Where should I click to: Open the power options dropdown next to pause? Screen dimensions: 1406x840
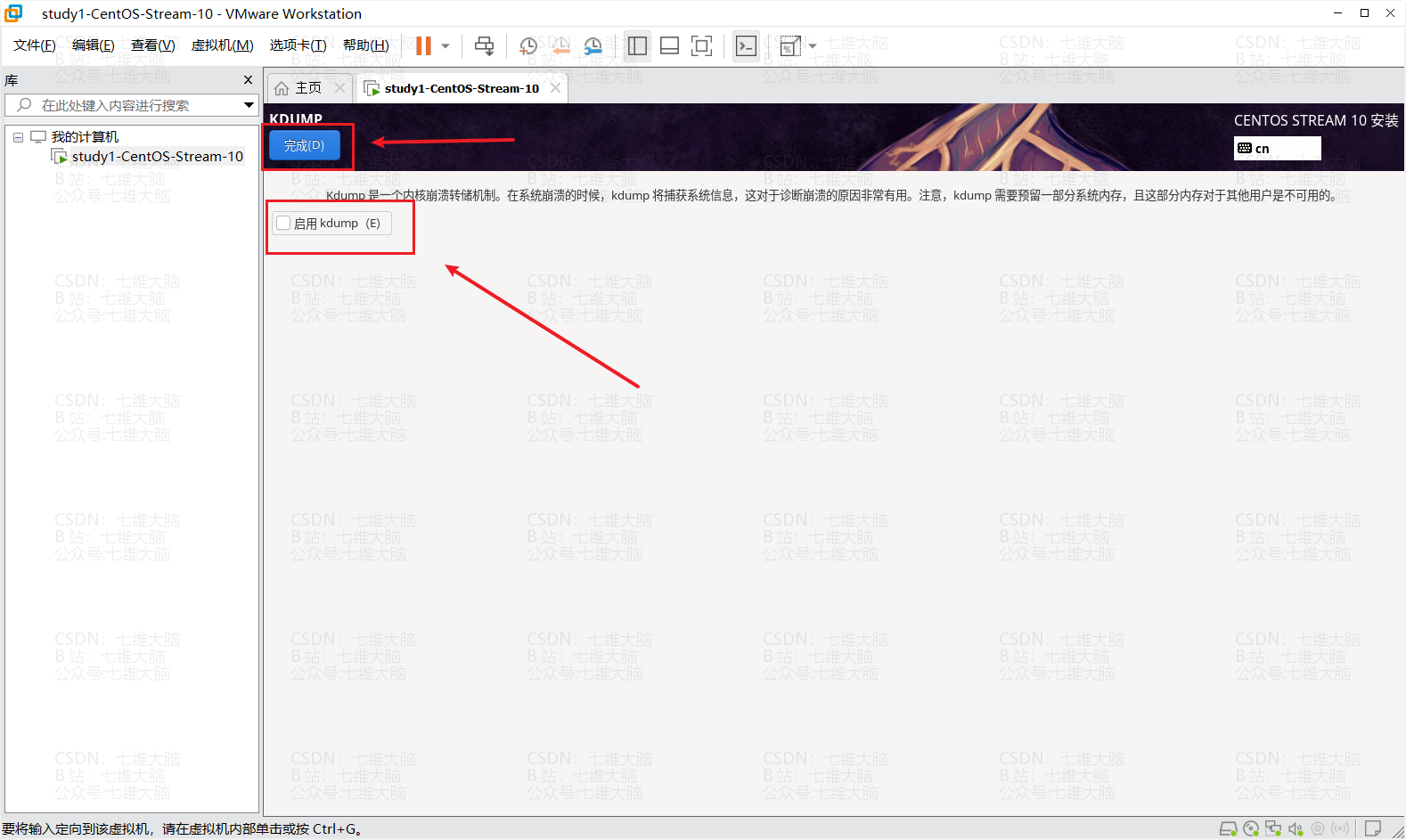pos(446,46)
